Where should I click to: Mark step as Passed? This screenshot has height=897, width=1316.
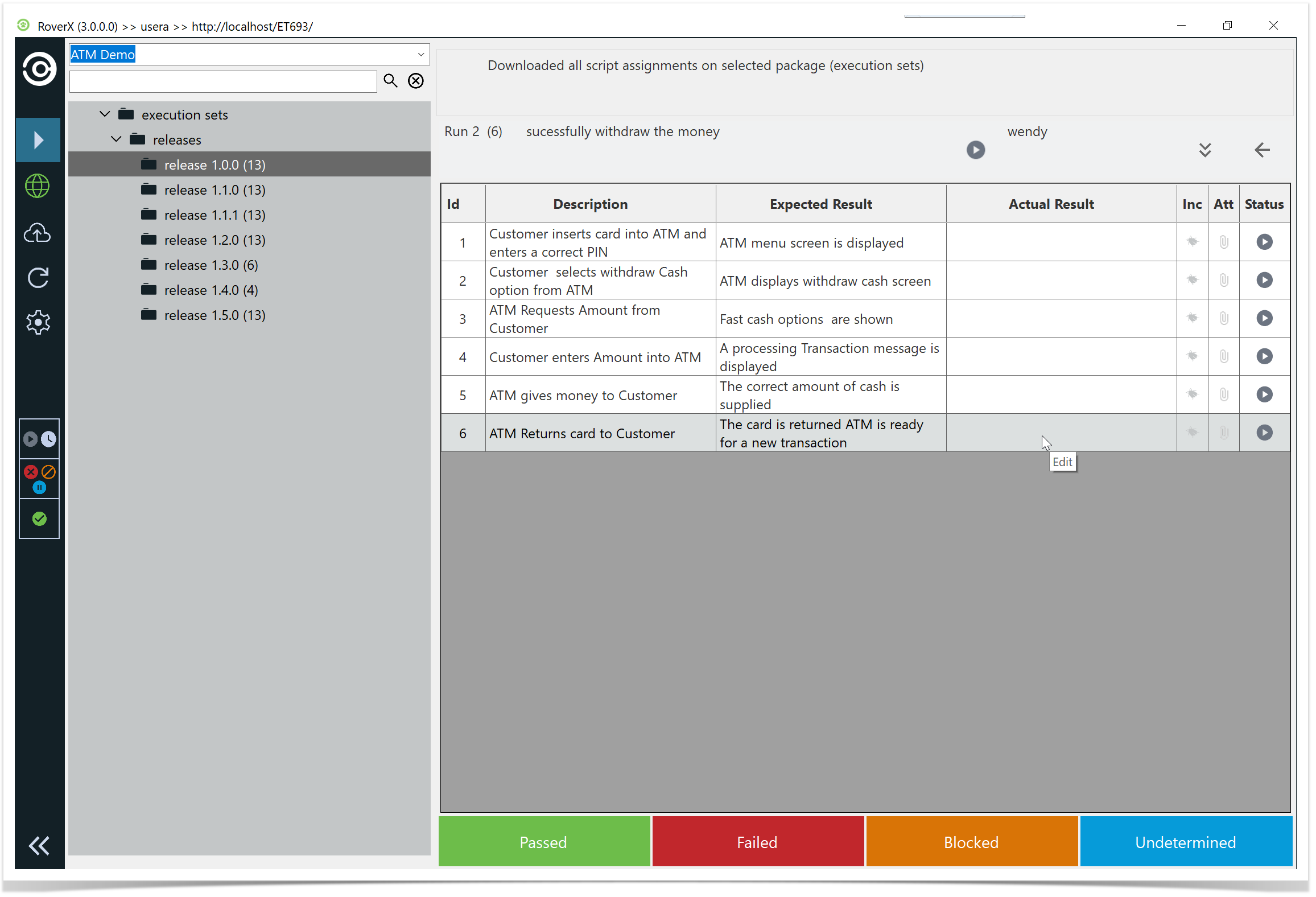pos(543,842)
